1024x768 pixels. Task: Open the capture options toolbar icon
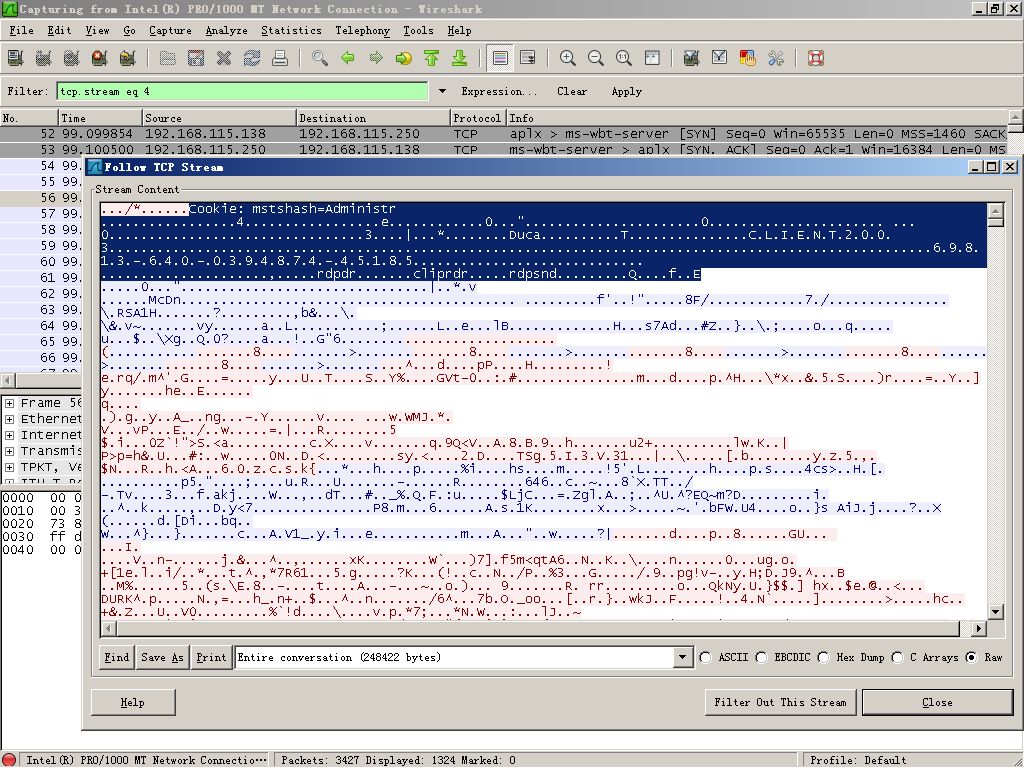(44, 58)
